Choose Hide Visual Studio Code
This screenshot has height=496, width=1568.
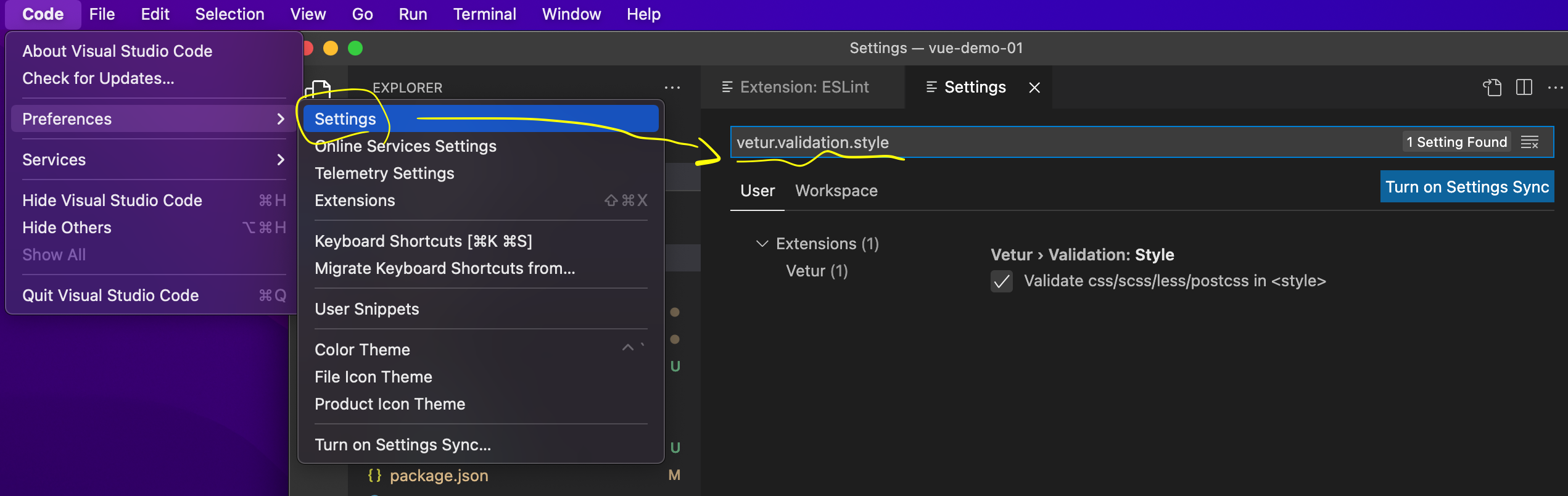click(x=153, y=200)
